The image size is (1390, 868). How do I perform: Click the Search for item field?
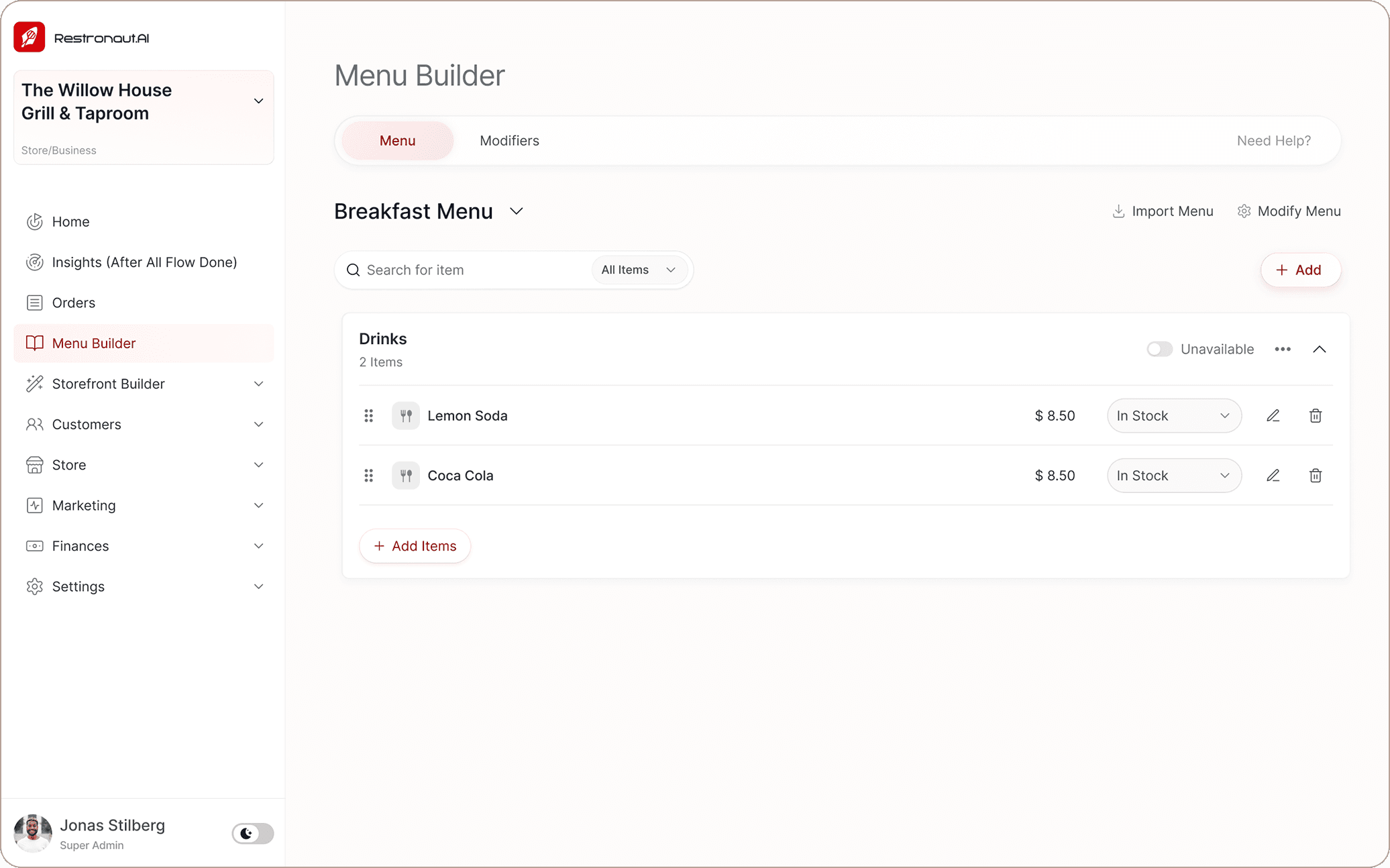[x=470, y=270]
